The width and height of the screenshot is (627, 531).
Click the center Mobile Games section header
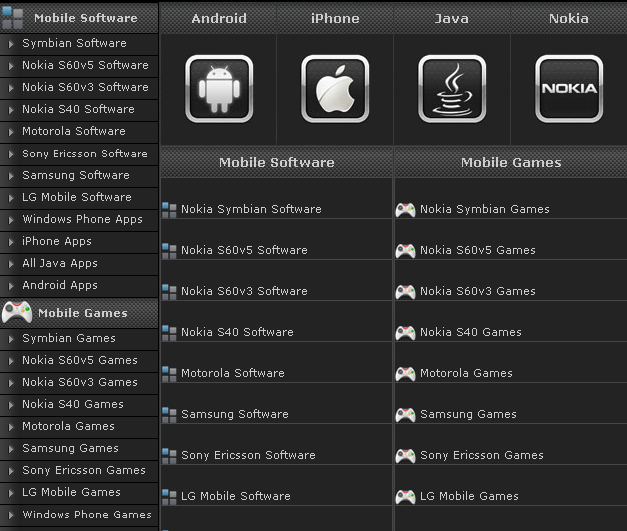(511, 162)
